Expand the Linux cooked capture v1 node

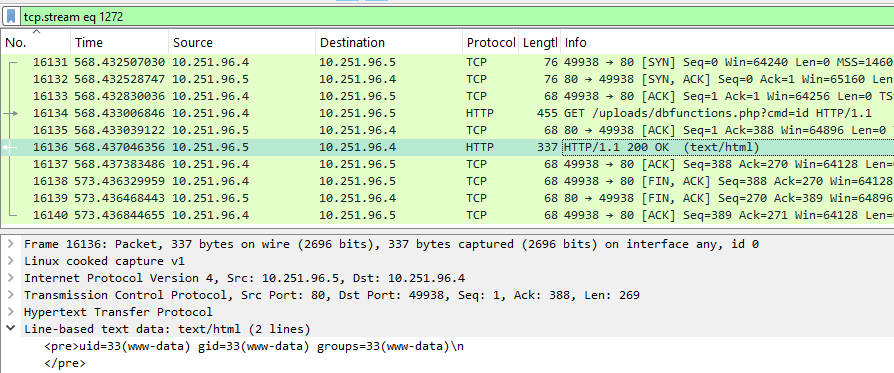point(10,261)
